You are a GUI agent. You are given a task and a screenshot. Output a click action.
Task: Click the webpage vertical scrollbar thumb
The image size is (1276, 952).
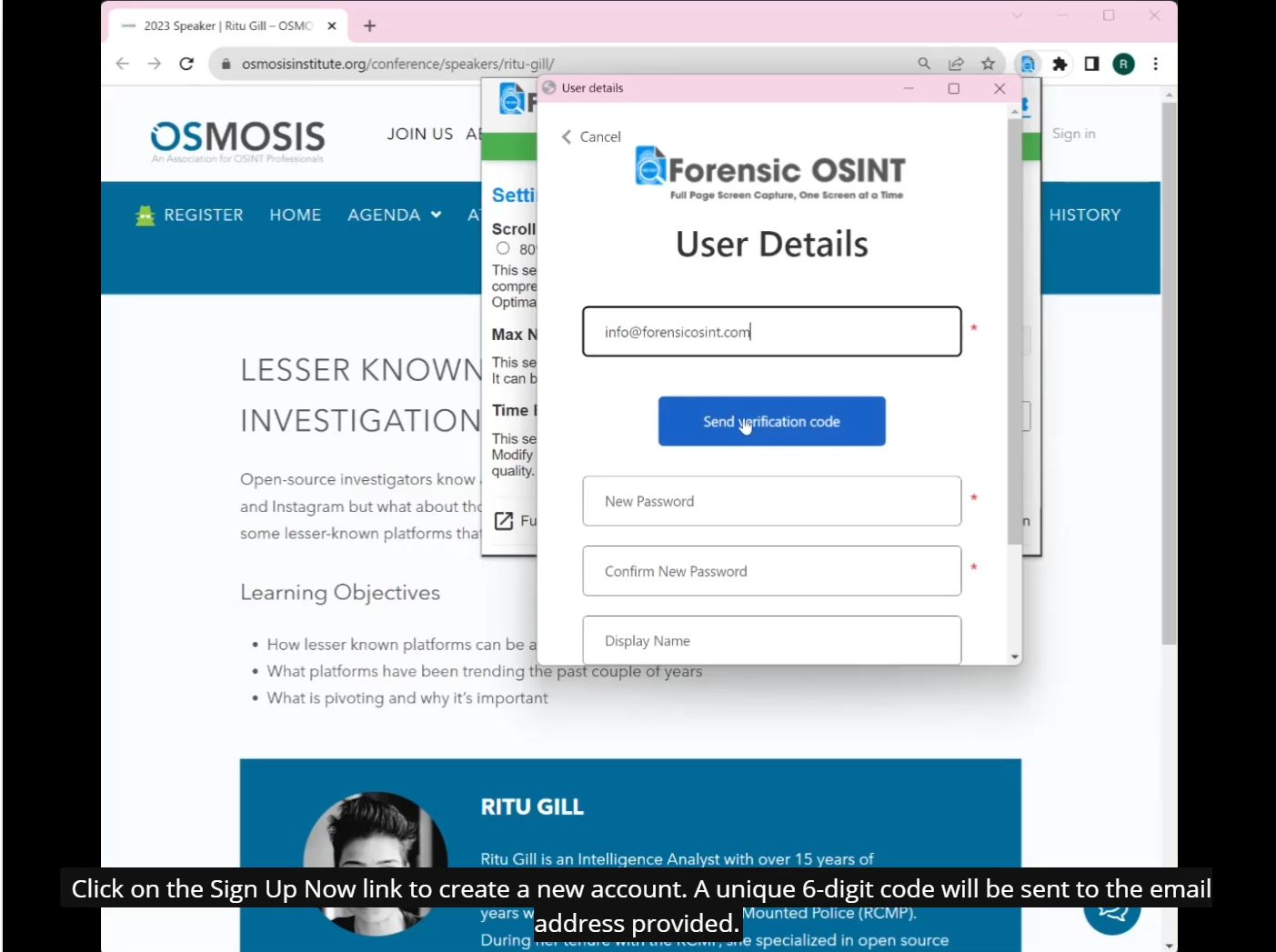[x=1169, y=374]
